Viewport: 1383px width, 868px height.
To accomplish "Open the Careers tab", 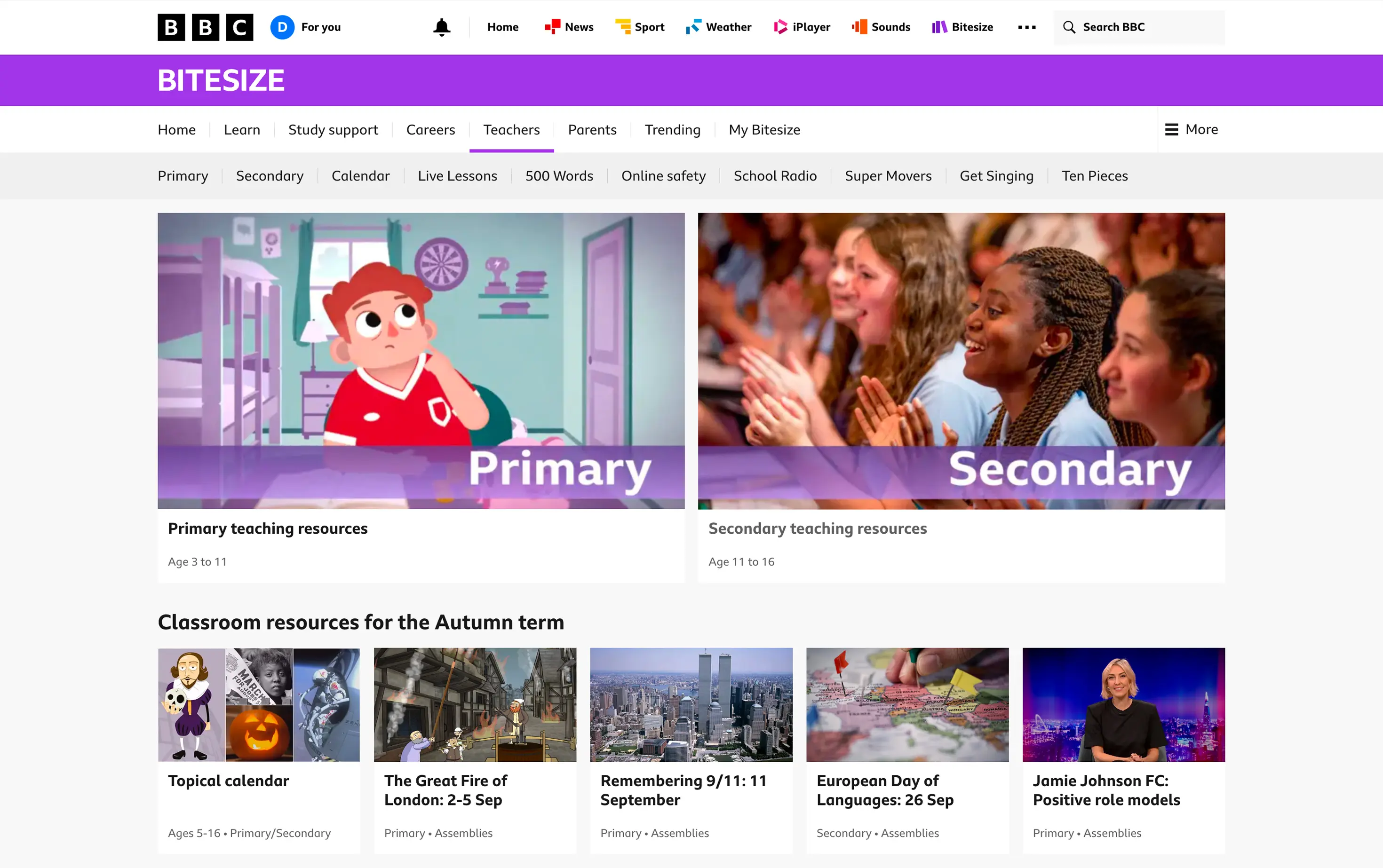I will pos(430,130).
